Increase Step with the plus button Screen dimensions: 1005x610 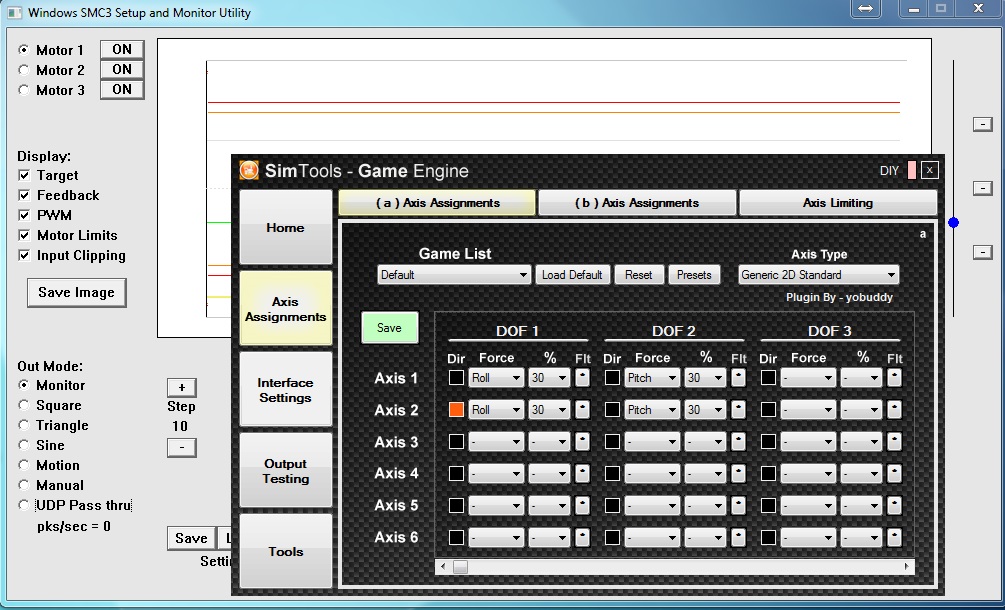181,387
